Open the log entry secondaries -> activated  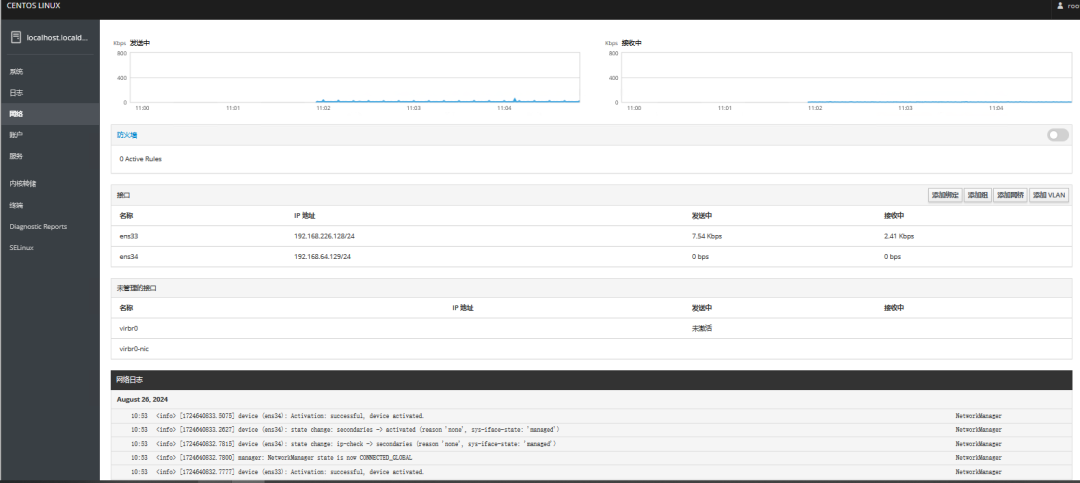pos(592,430)
